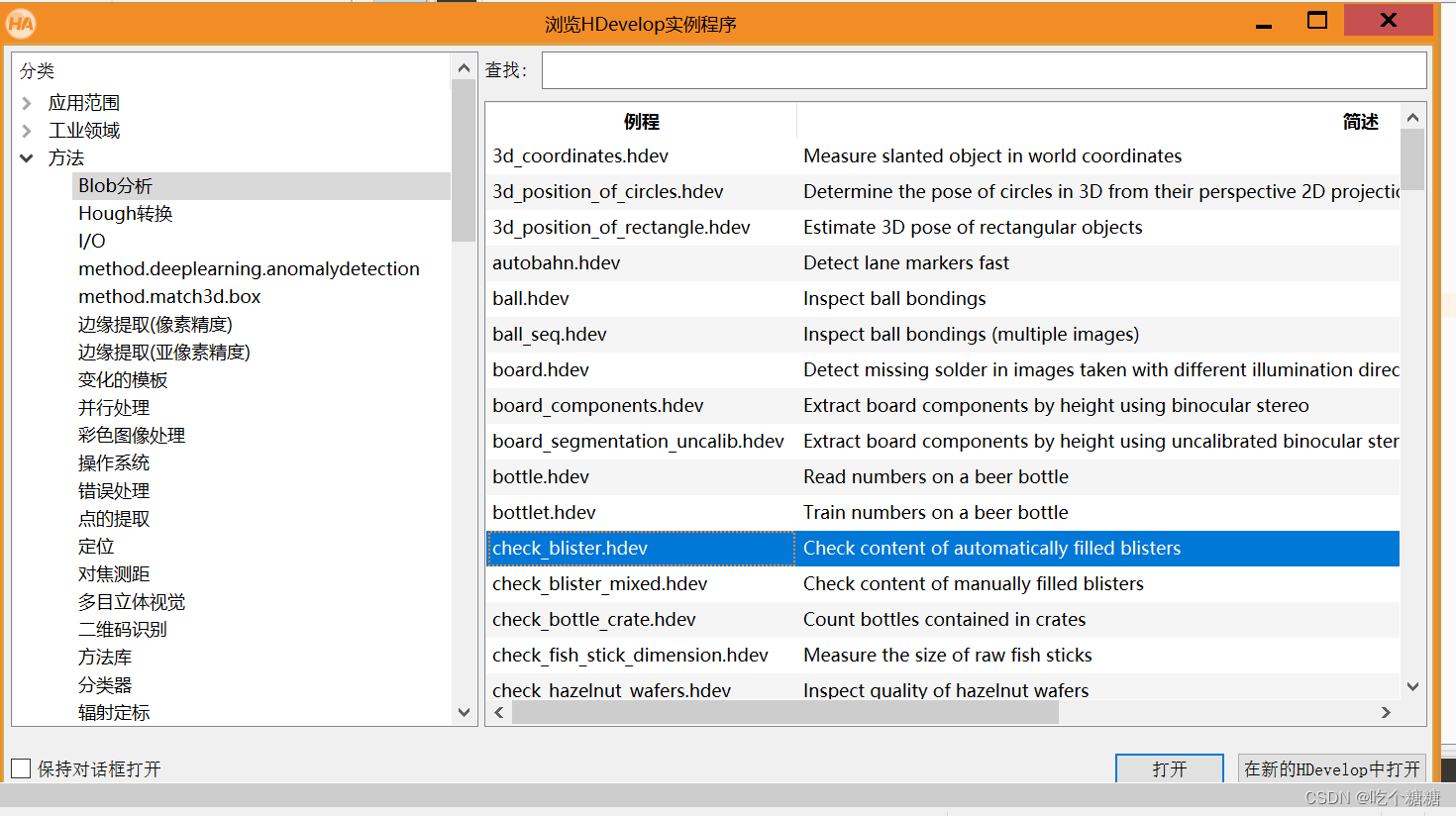1456x816 pixels.
Task: Click the example list horizontal scrollbar thumb
Action: tap(784, 712)
